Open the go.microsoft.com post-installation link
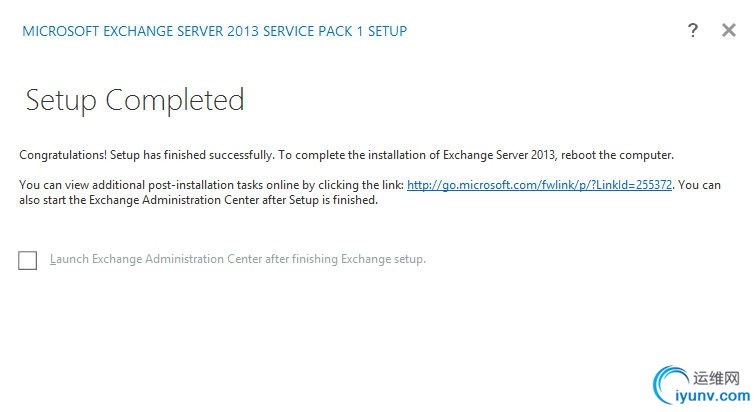This screenshot has height=412, width=756. point(539,185)
